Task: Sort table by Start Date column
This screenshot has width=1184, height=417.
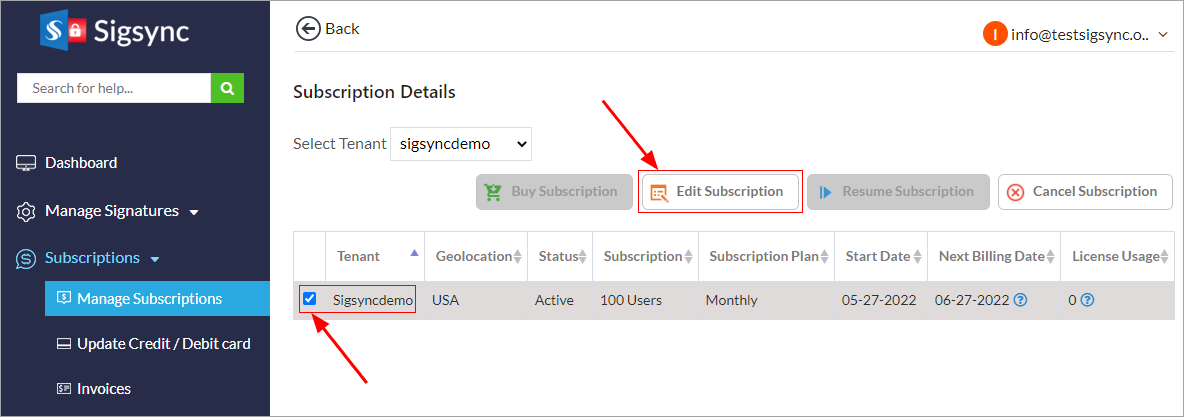Action: (x=877, y=256)
